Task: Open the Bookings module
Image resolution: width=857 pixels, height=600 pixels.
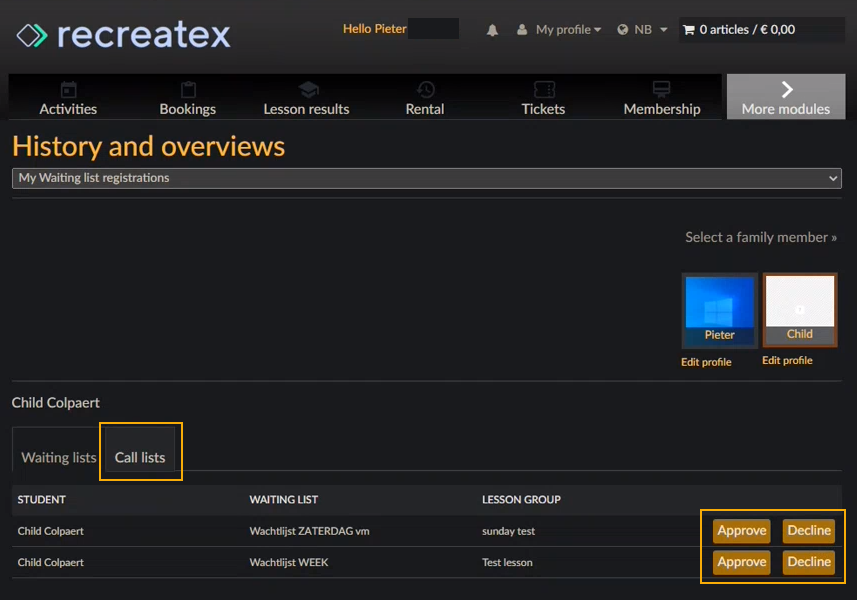Action: (x=187, y=99)
